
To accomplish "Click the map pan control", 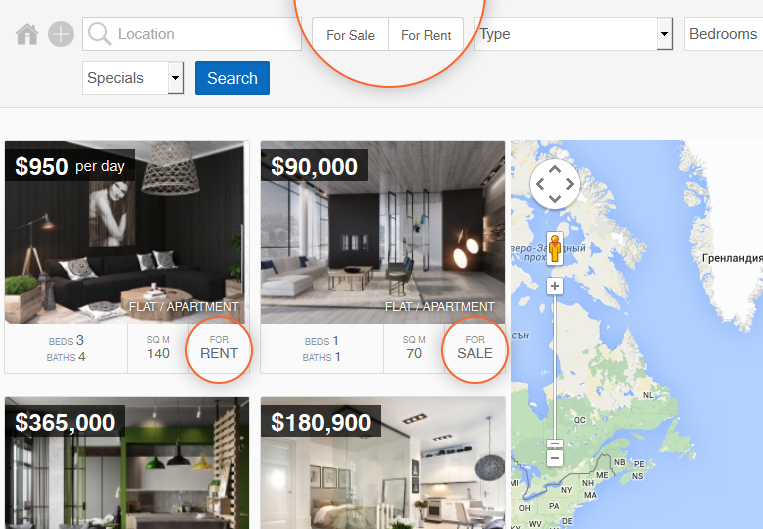I will point(555,184).
